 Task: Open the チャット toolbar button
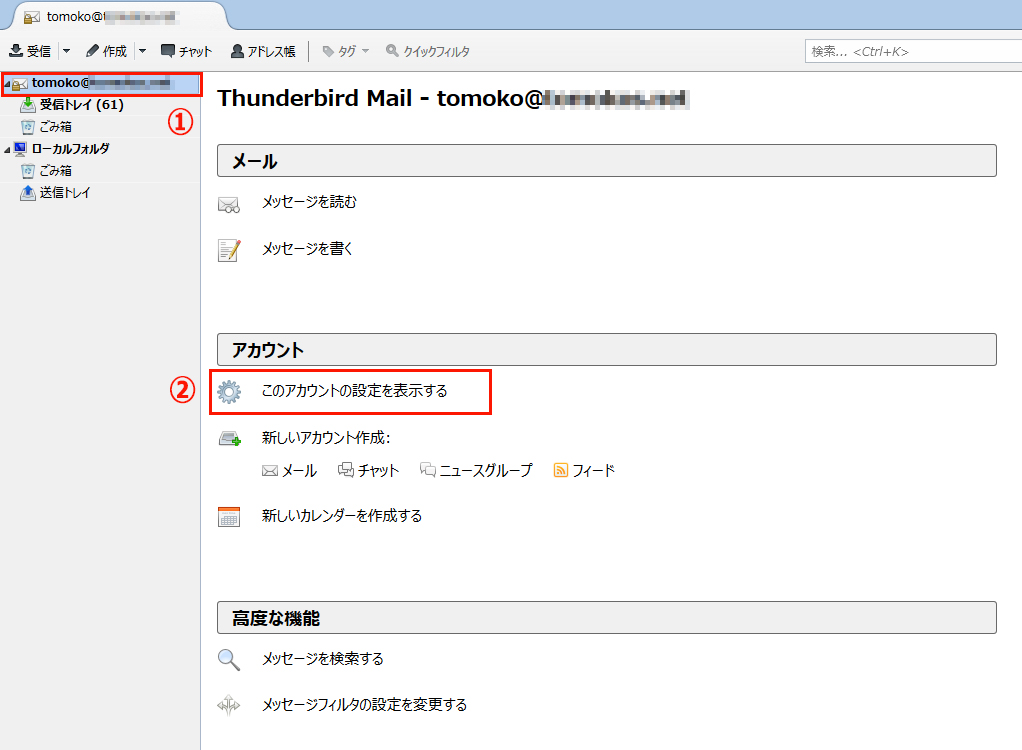pyautogui.click(x=186, y=51)
